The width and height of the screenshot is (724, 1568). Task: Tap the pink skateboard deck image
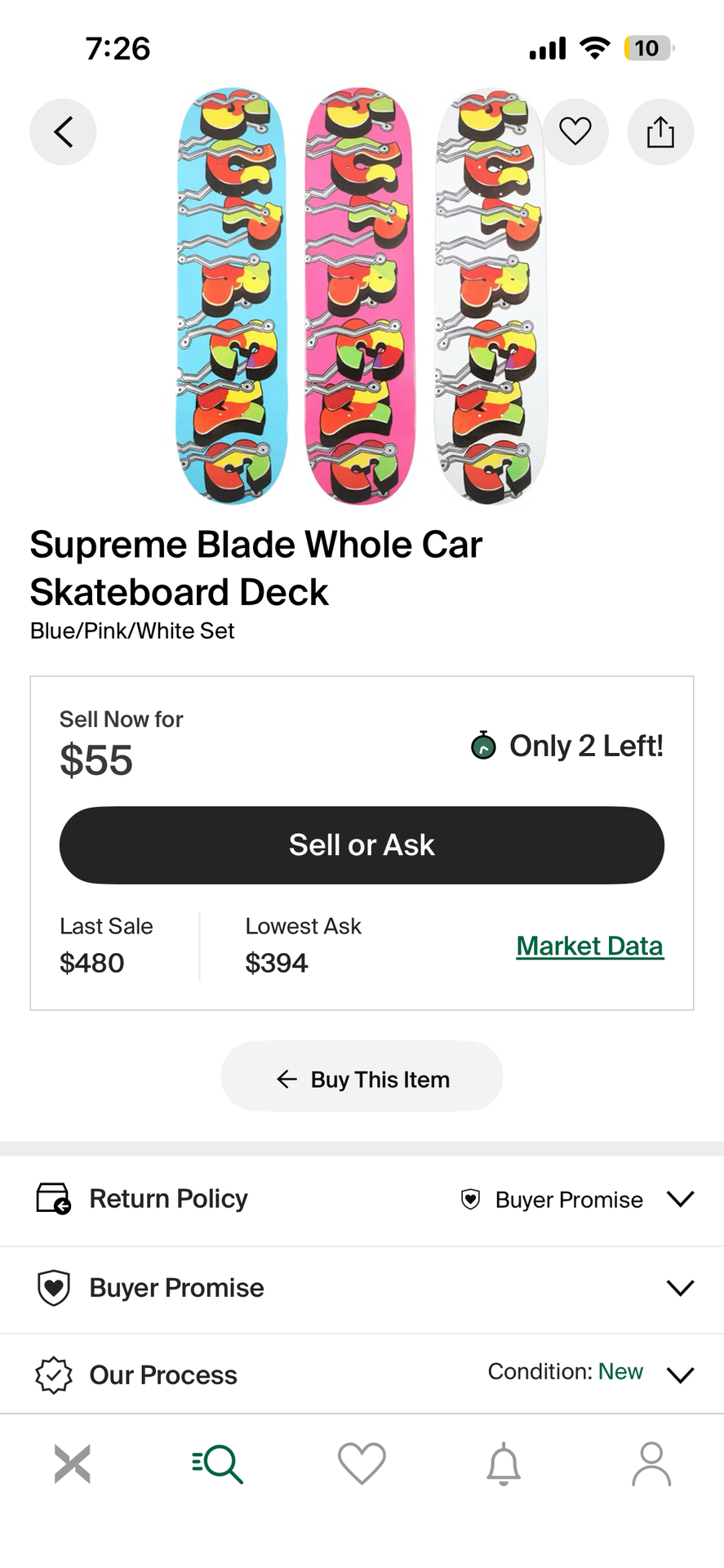360,294
